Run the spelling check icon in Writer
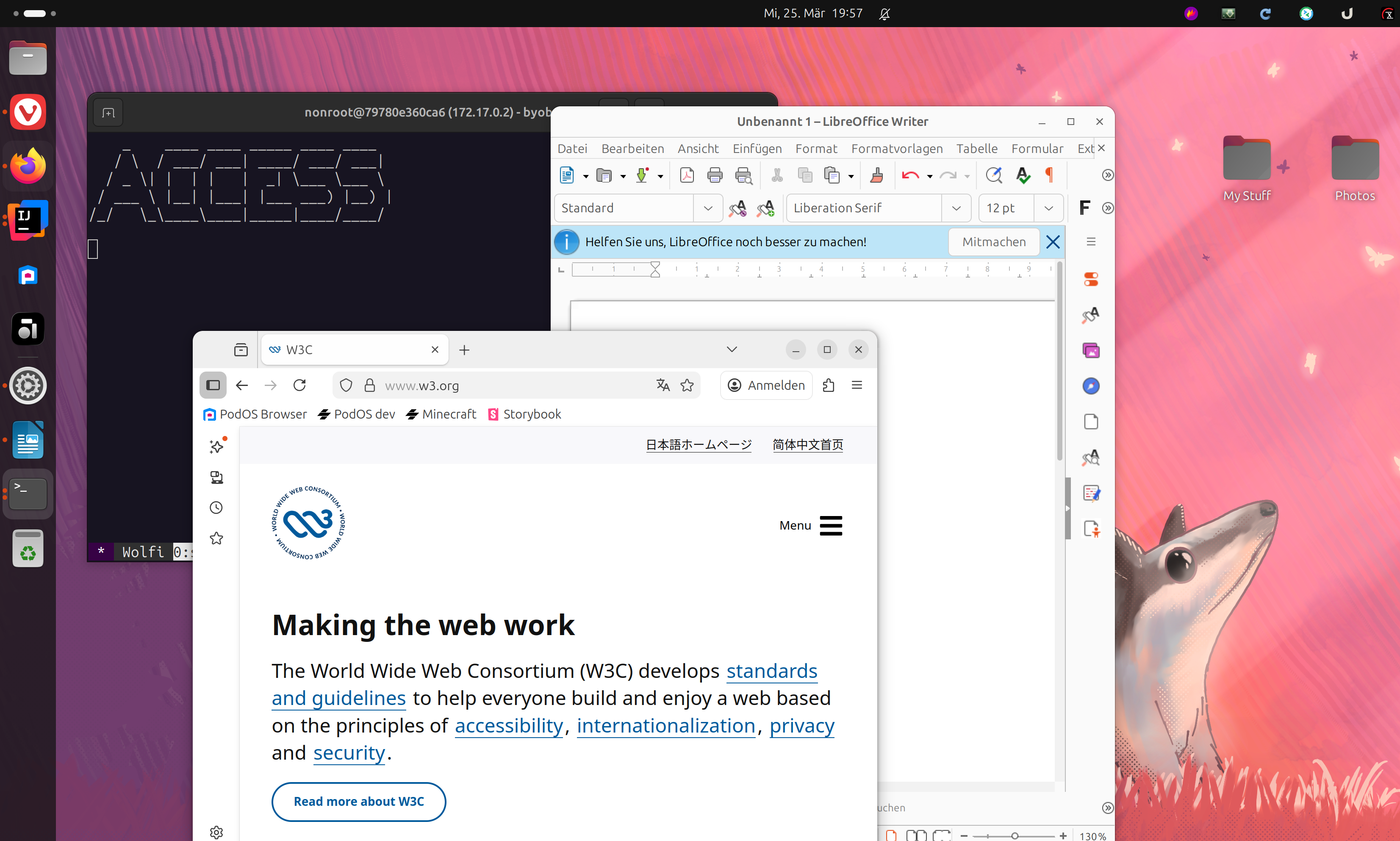This screenshot has height=841, width=1400. (x=1023, y=176)
